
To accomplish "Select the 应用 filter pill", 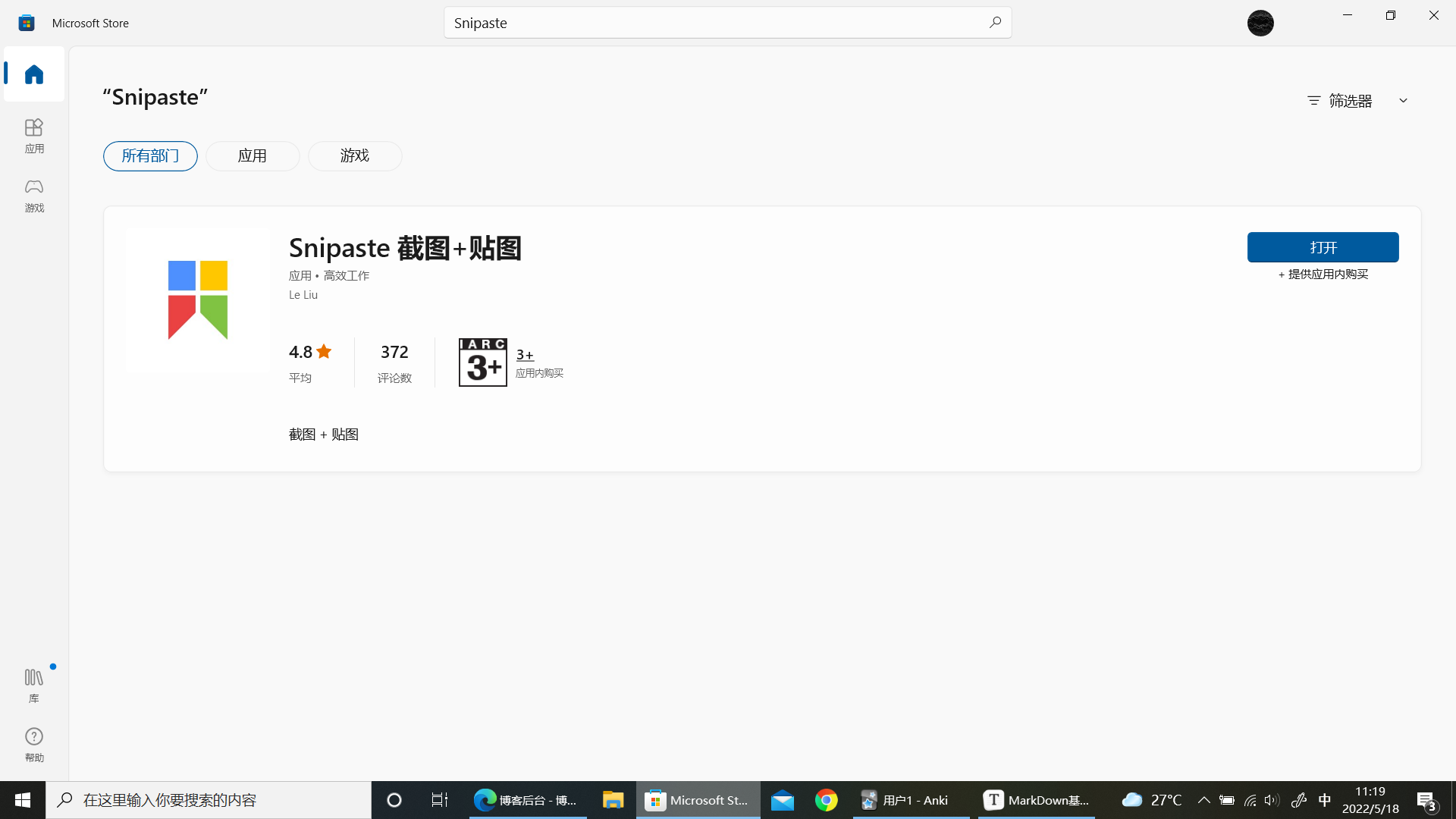I will coord(253,156).
